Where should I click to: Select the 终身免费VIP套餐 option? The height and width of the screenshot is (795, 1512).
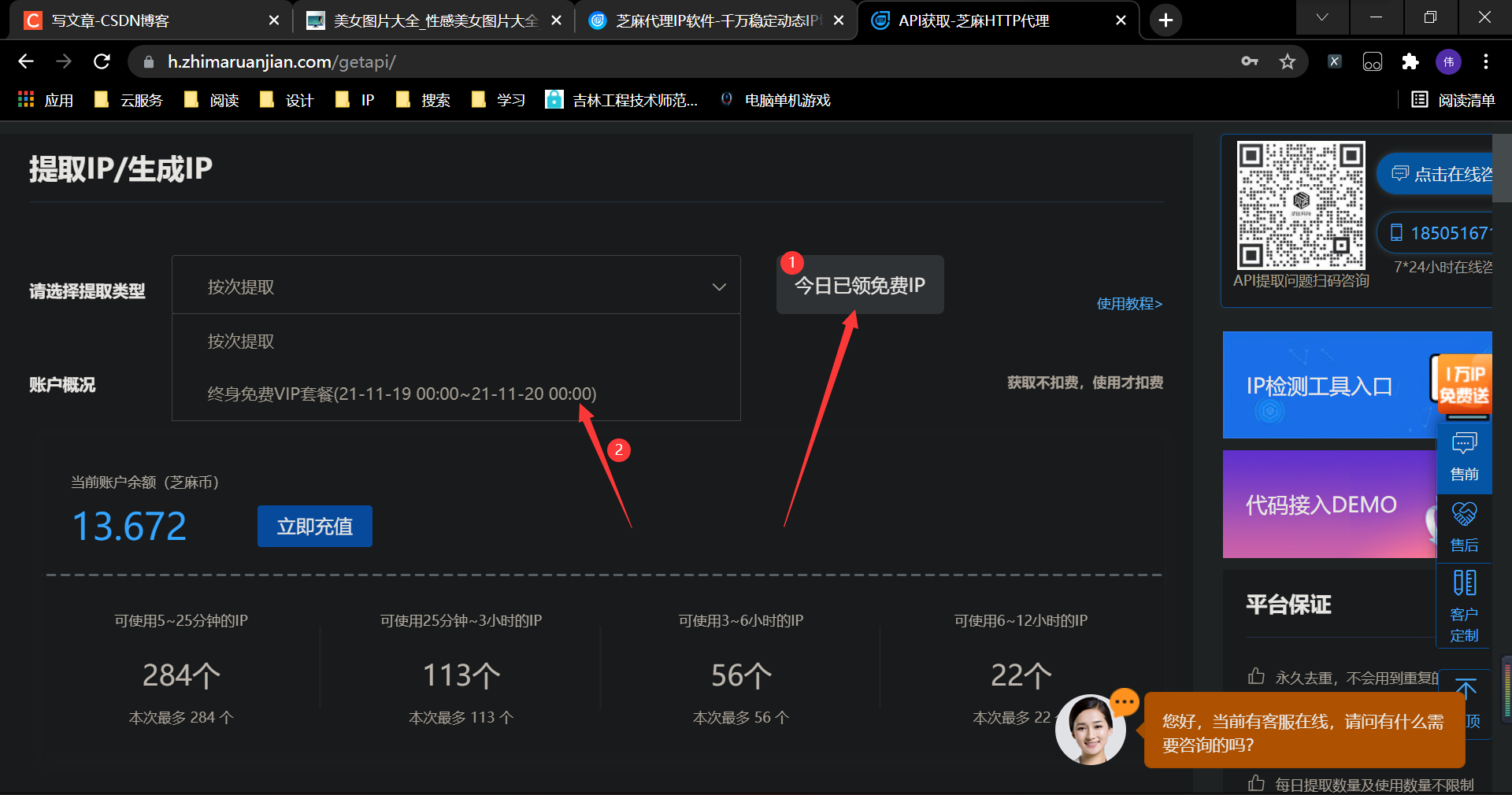coord(456,394)
